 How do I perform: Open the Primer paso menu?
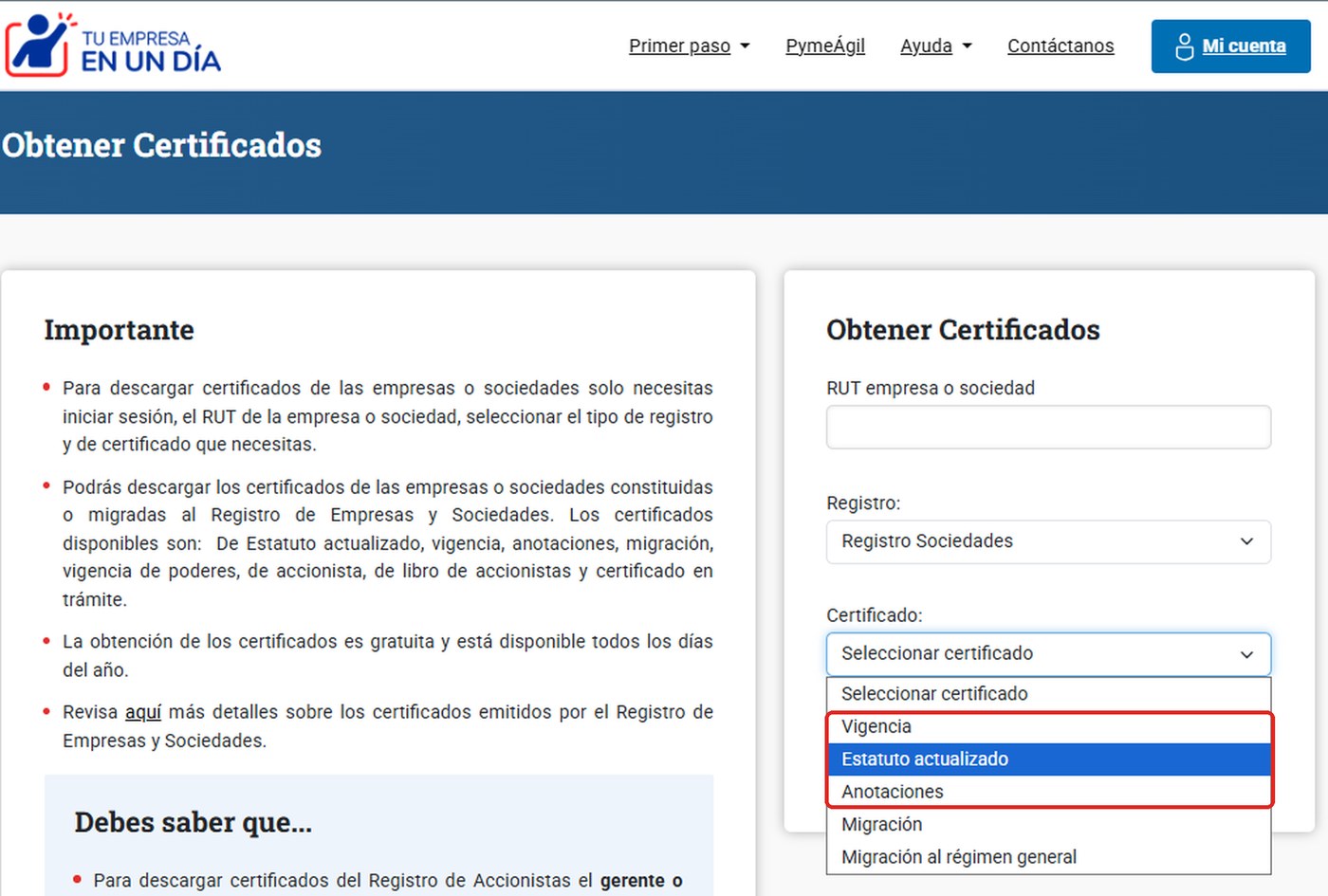click(x=689, y=46)
